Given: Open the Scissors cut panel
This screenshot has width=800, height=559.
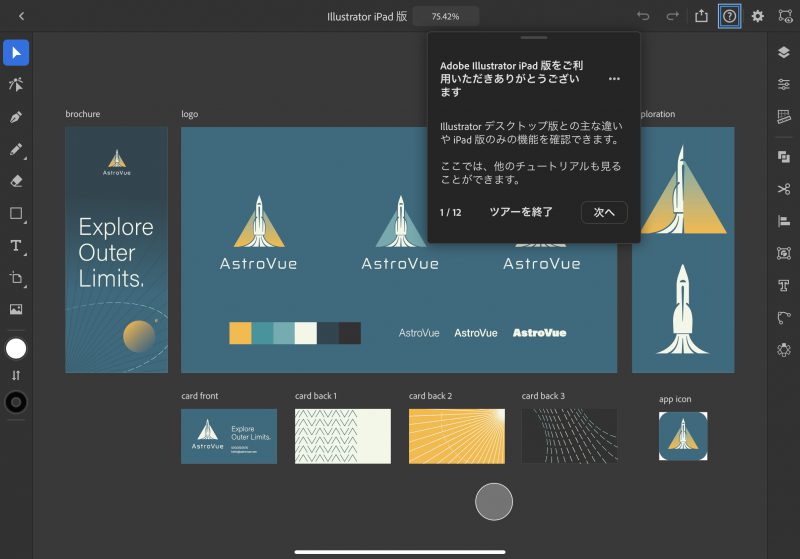Looking at the screenshot, I should tap(784, 189).
